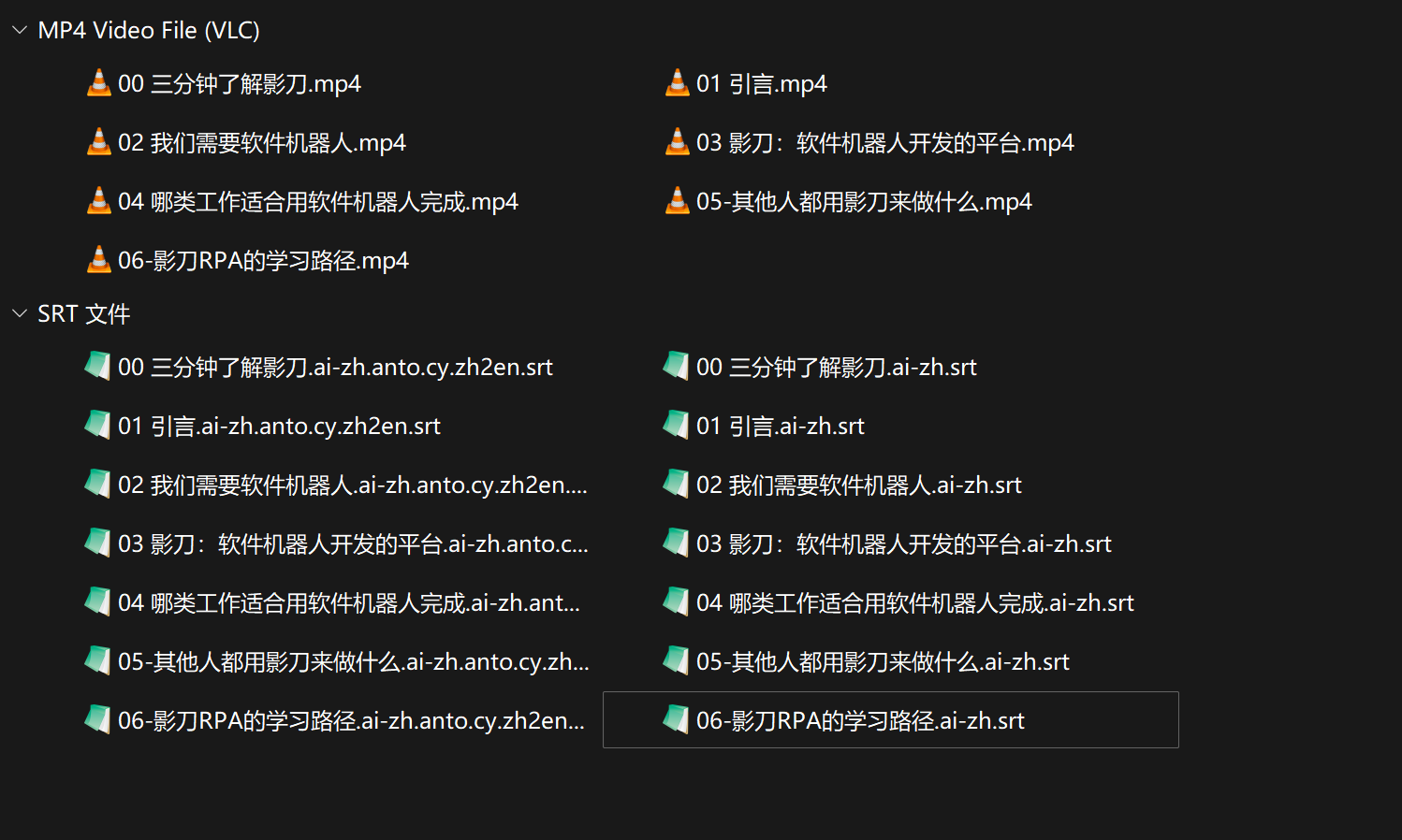Click icon of 04 哪类工作适合用软件机器人完成.ai-zh.ant... file

point(97,601)
